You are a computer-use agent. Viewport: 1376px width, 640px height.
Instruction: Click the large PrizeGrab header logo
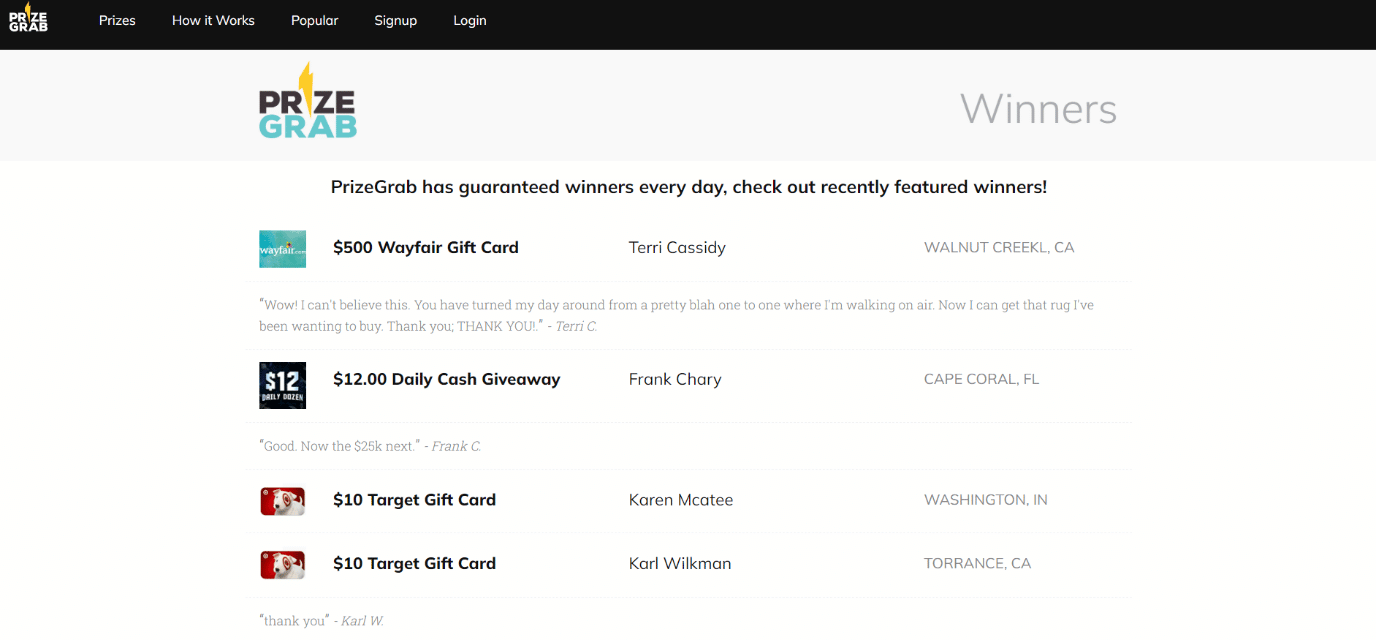click(307, 101)
